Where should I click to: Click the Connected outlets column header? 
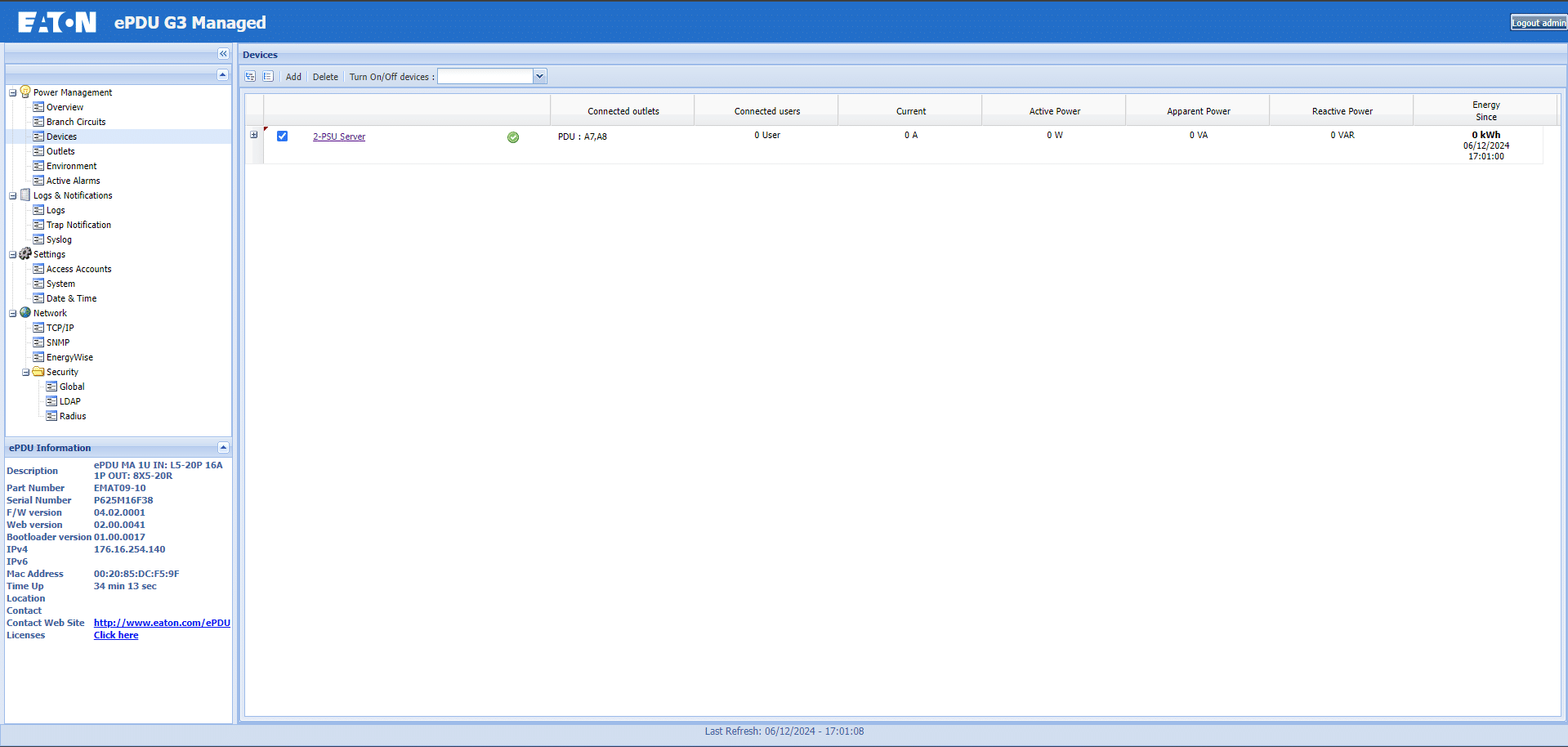623,111
